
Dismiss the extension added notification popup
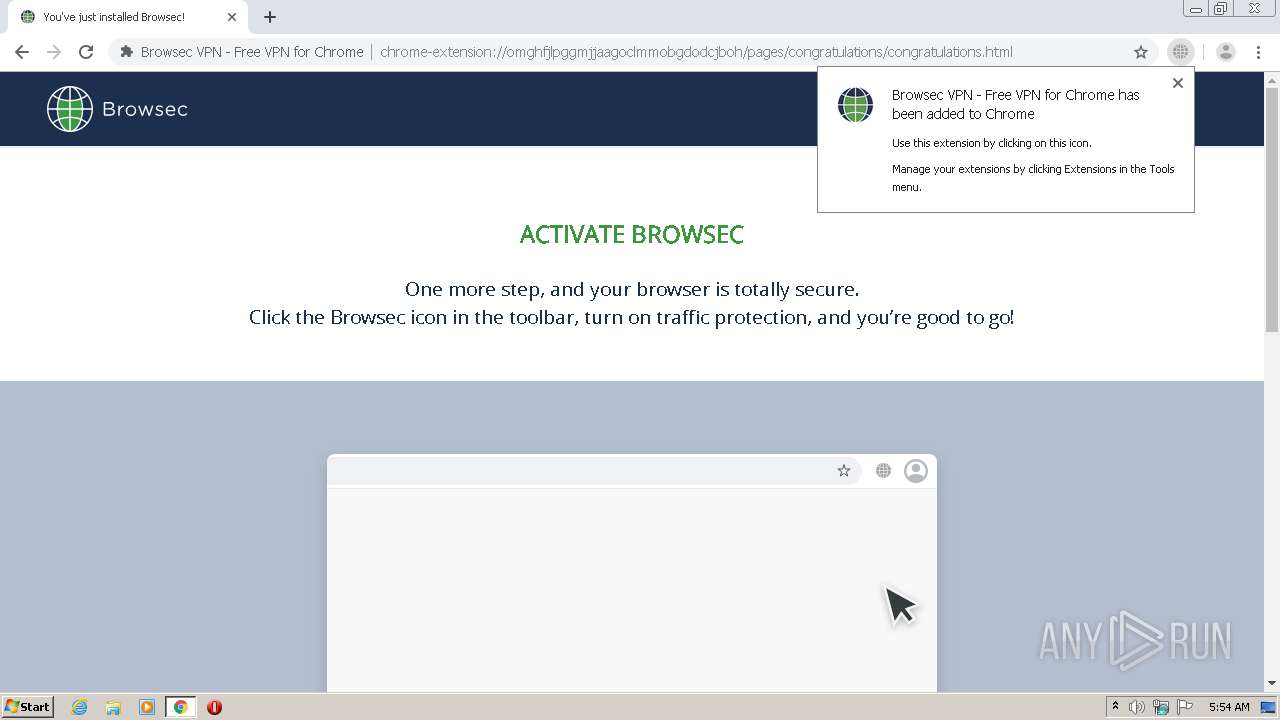pos(1178,83)
